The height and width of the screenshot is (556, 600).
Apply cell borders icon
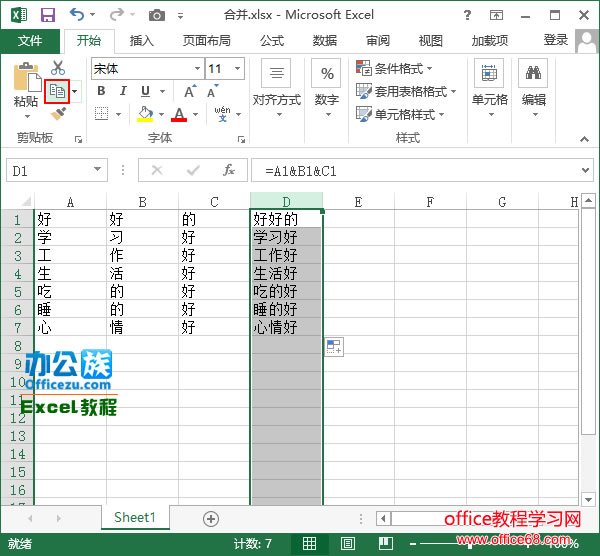pyautogui.click(x=101, y=114)
